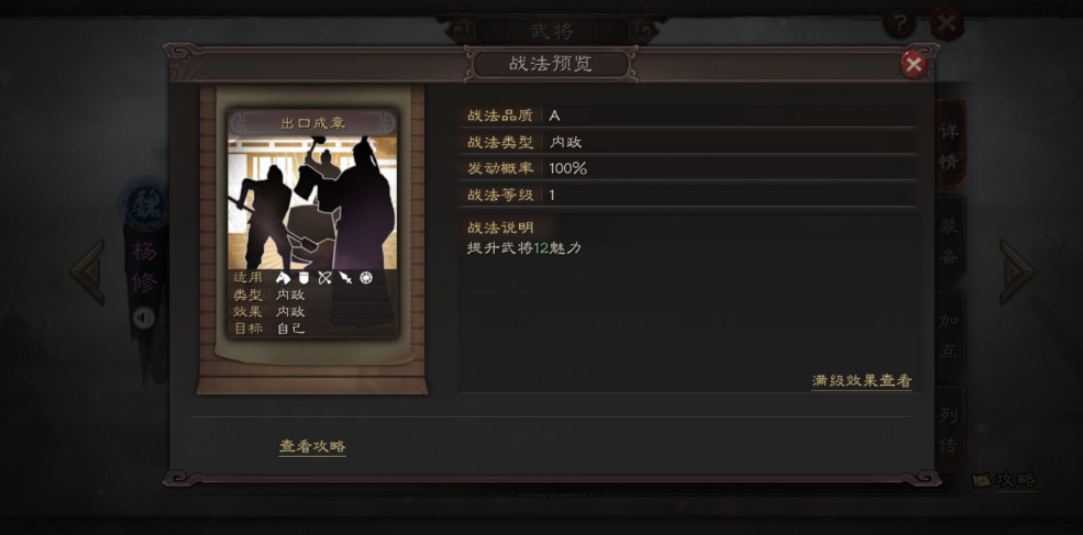Click the 攻略 scroll link at bottom right
1083x535 pixels.
(x=1005, y=480)
